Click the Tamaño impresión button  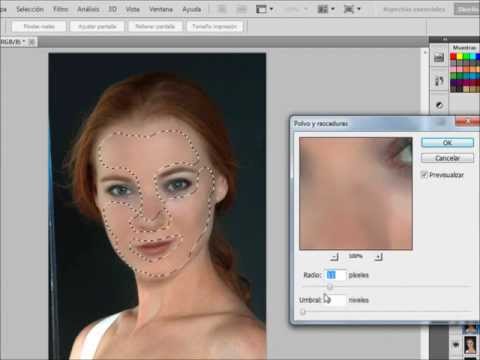[215, 26]
